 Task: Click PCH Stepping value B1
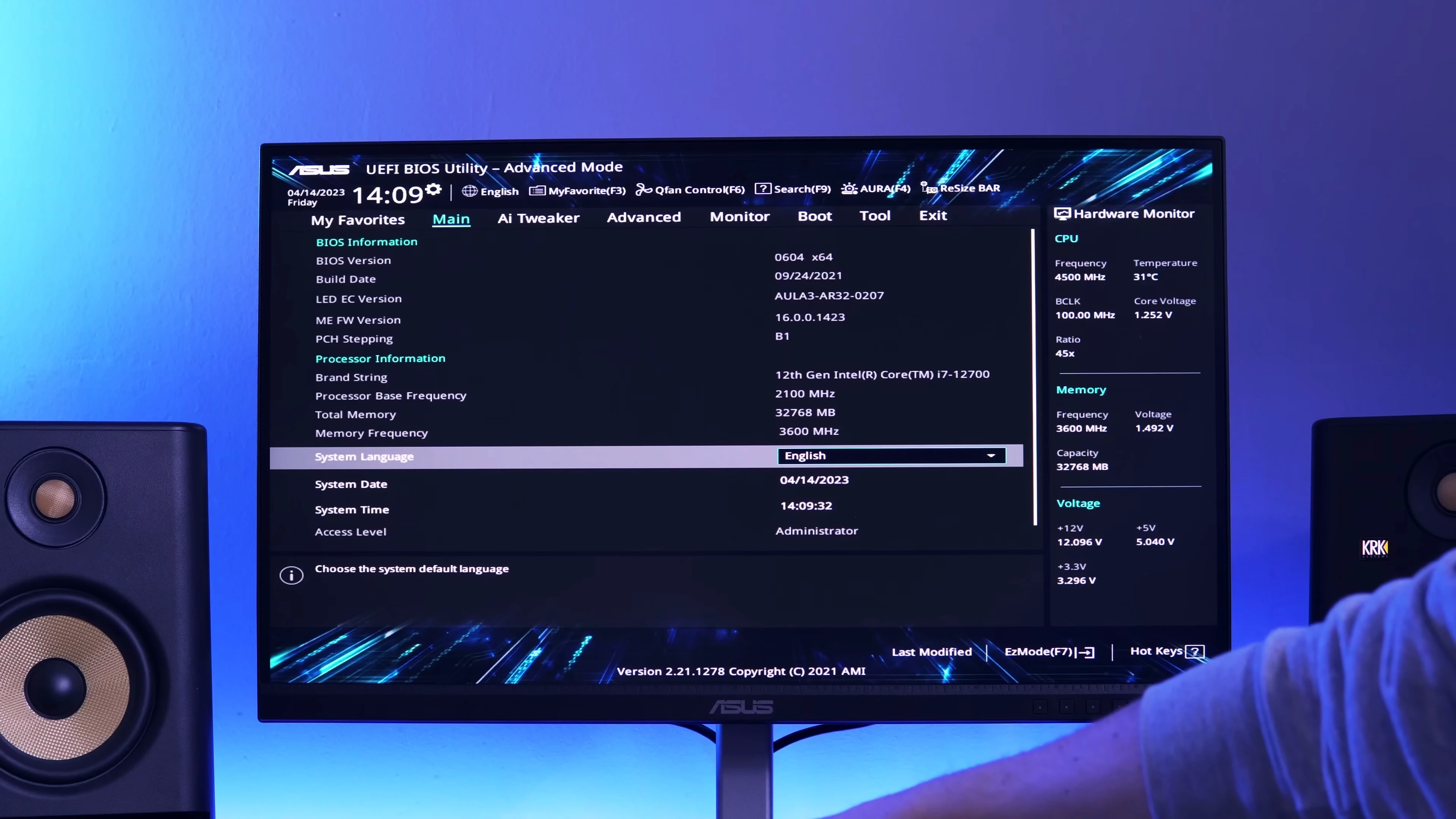coord(782,336)
